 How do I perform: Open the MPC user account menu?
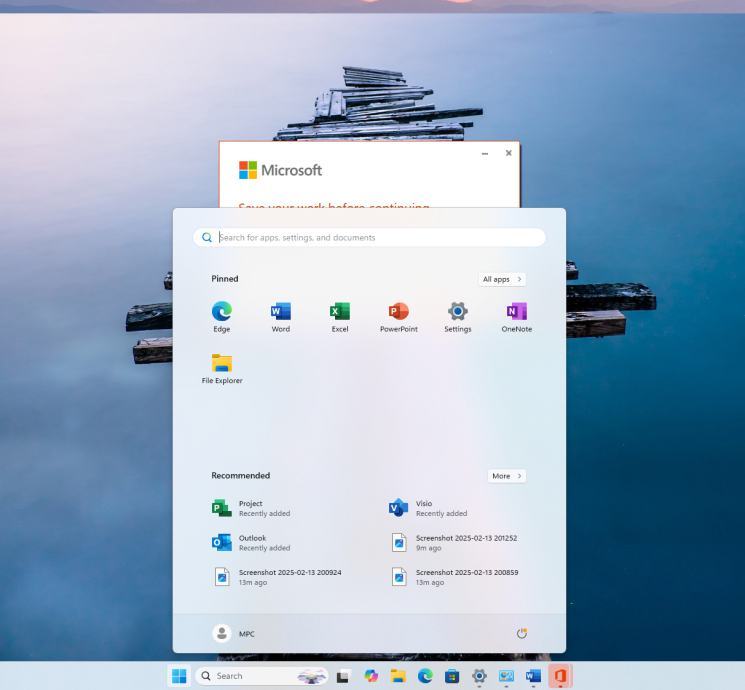point(234,633)
